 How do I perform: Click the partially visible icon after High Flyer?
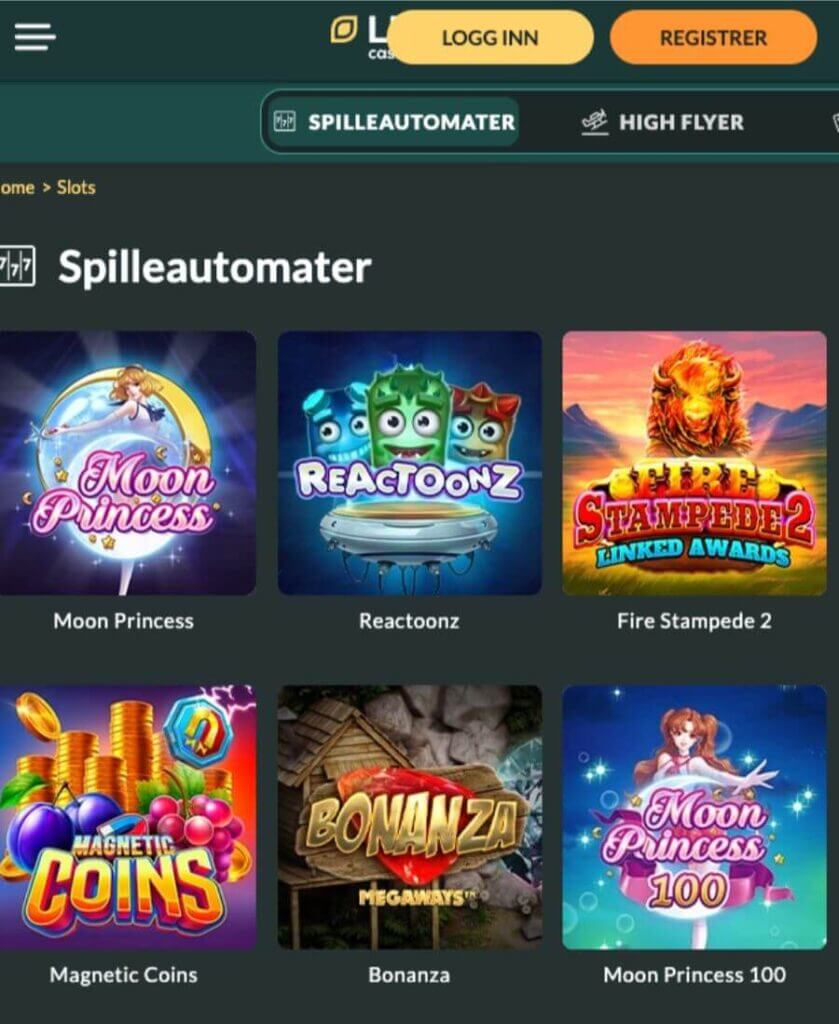coord(835,122)
